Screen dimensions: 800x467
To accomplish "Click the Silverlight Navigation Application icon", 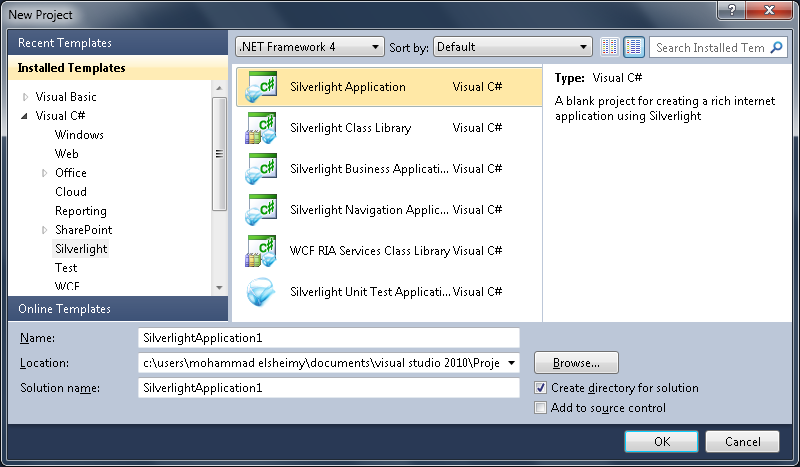I will 262,210.
